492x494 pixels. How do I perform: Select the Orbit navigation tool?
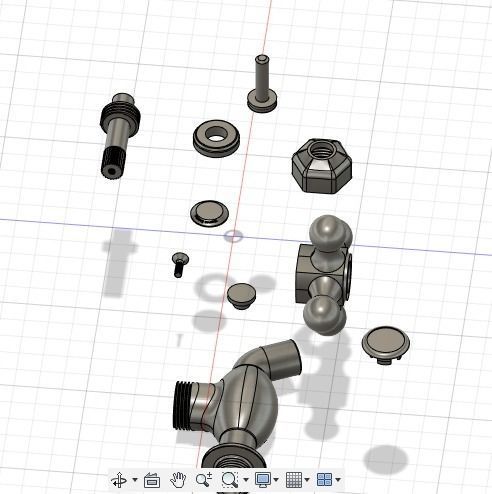119,480
